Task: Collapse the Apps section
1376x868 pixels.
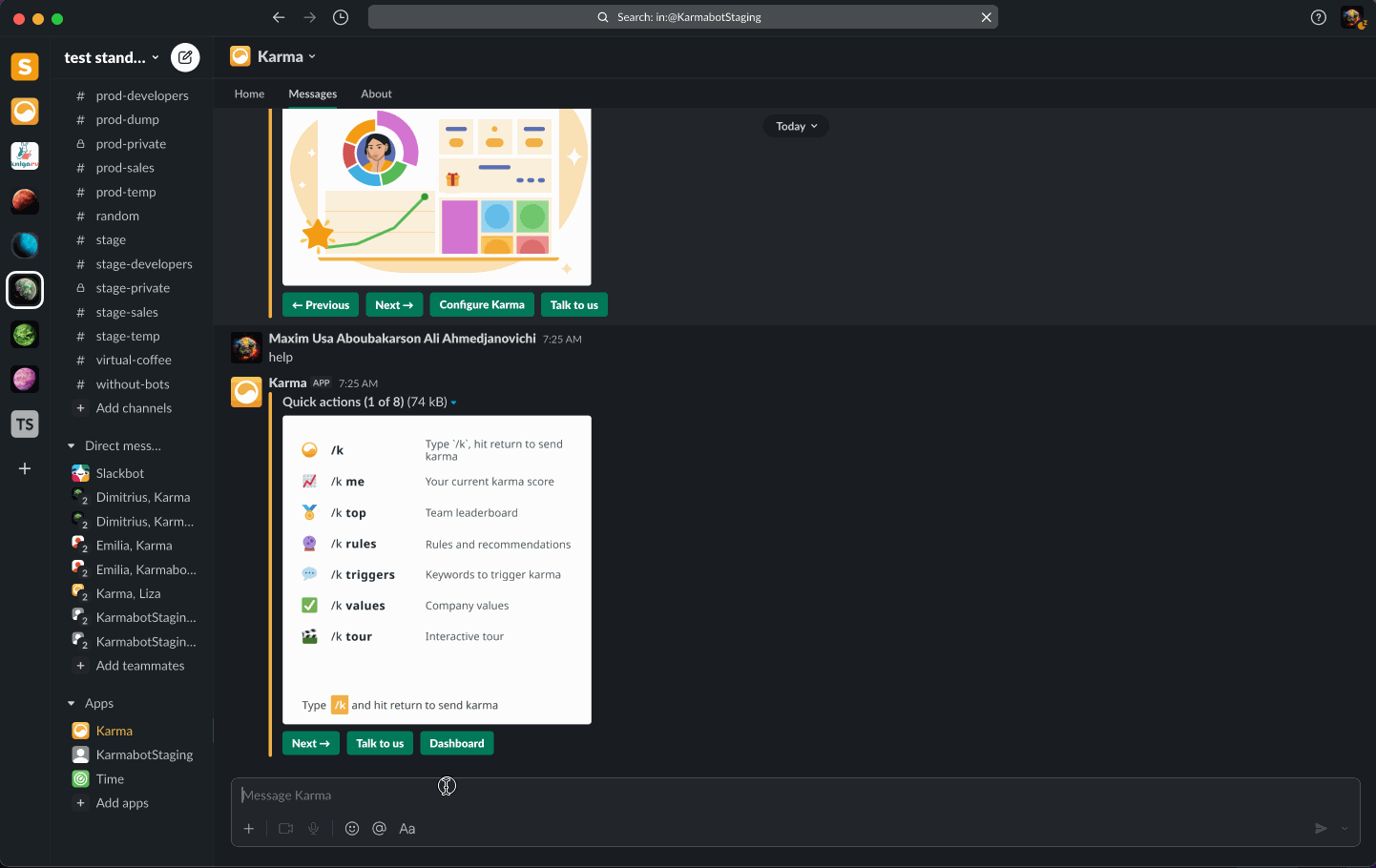Action: [x=72, y=703]
